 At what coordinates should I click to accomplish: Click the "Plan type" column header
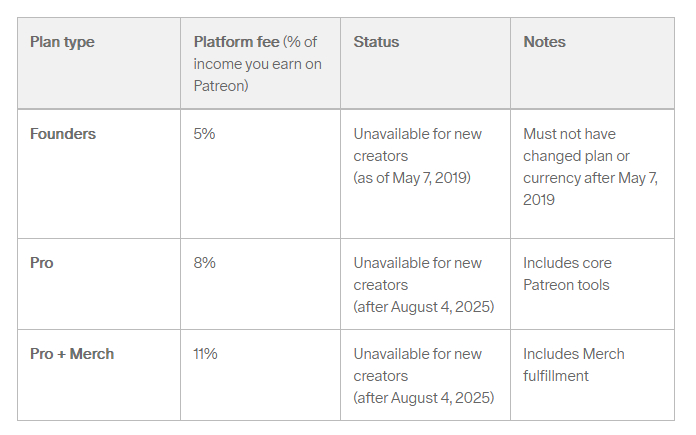[62, 42]
